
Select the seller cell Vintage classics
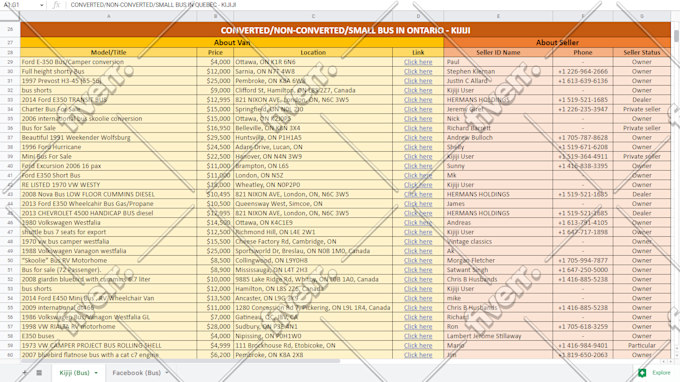pos(498,242)
